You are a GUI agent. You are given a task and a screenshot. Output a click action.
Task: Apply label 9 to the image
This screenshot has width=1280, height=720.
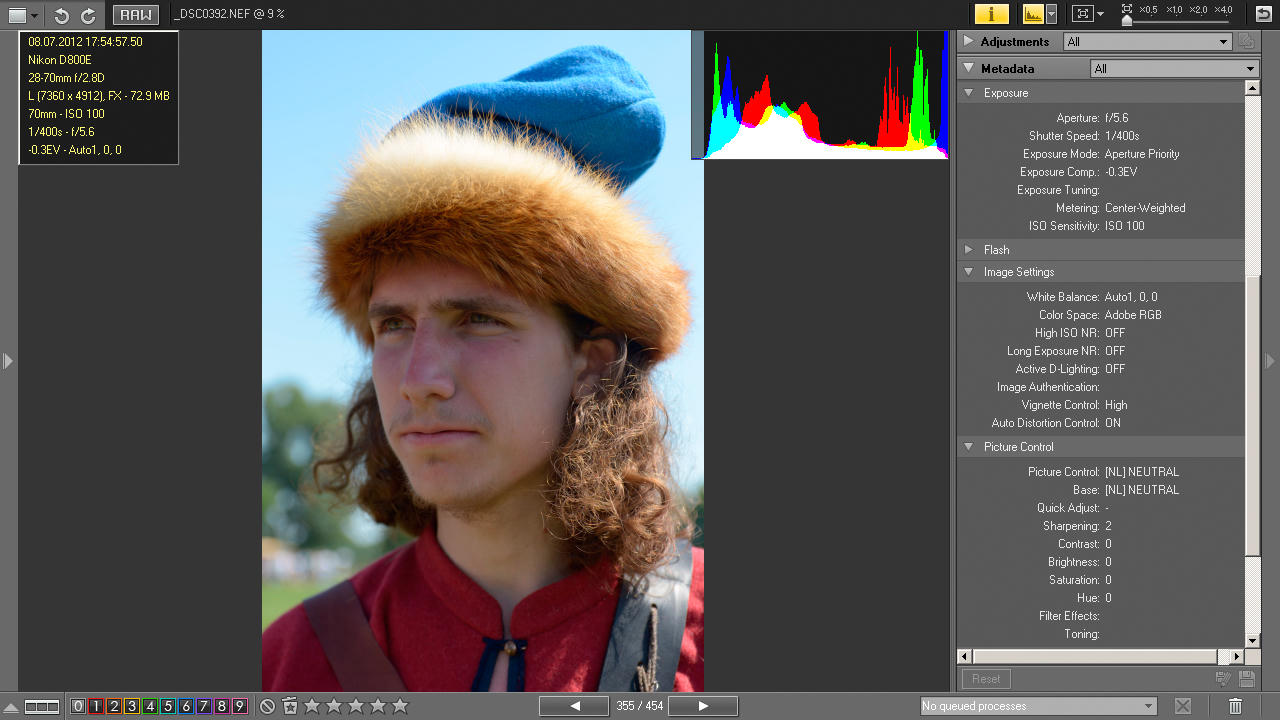click(x=239, y=706)
